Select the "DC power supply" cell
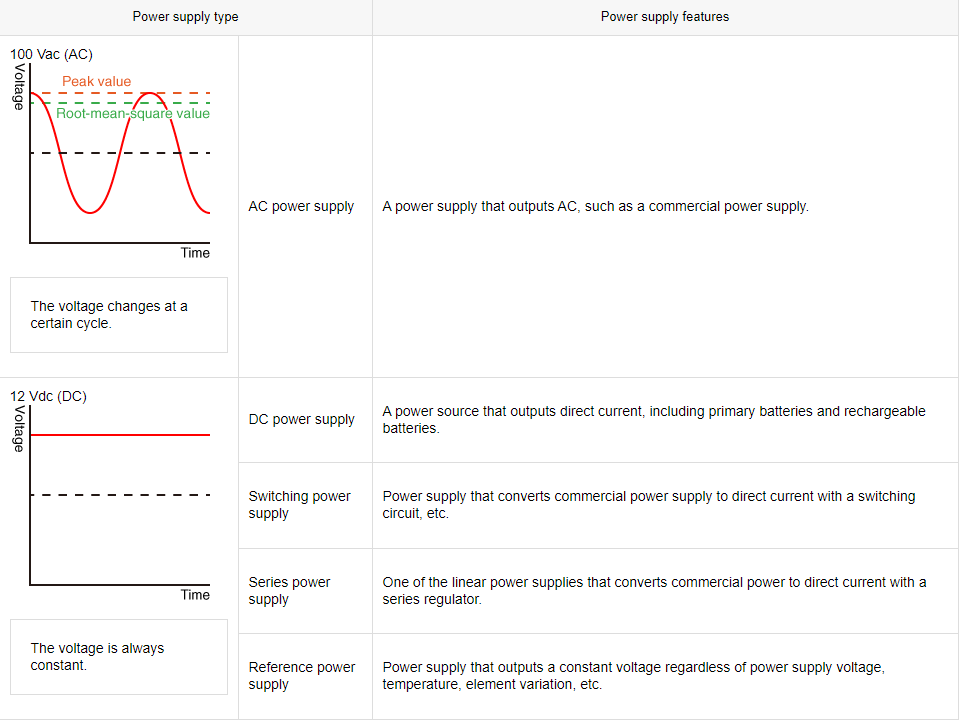This screenshot has width=962, height=720. point(301,419)
